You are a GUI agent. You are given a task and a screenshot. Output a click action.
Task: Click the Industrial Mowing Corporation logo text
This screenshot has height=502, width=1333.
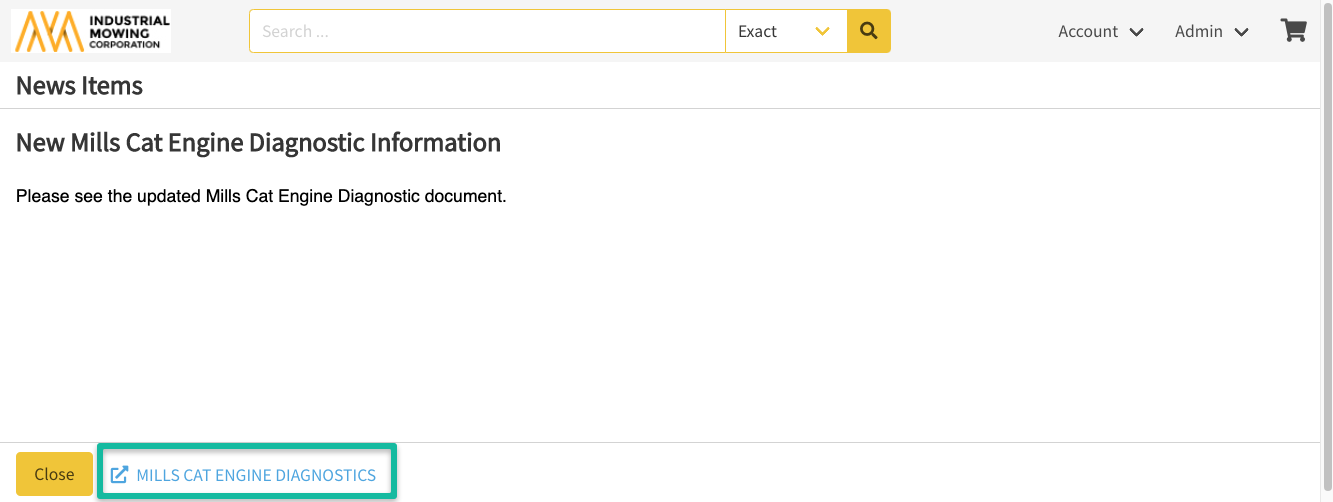tap(128, 31)
